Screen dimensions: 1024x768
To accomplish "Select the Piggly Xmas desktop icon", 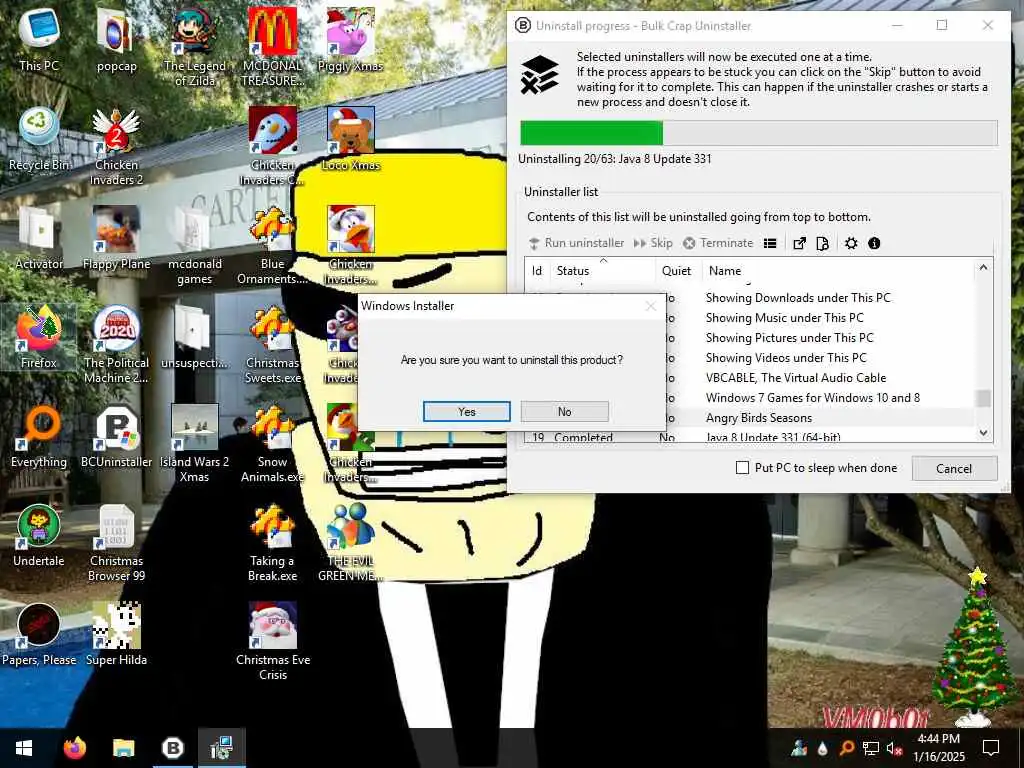I will click(x=351, y=40).
